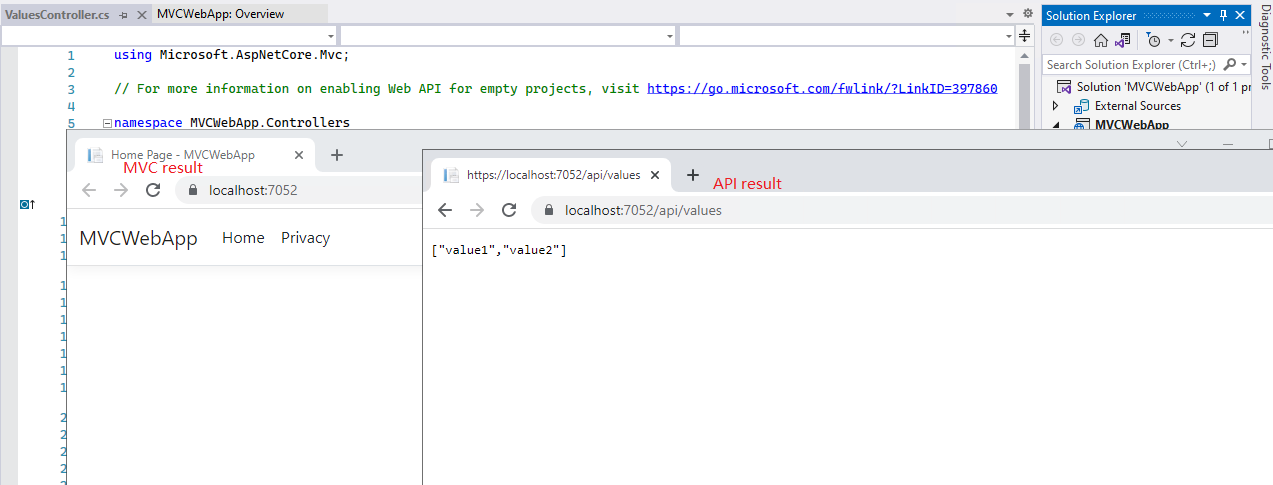This screenshot has height=485, width=1273.
Task: Go forward in Home Page browser window
Action: click(121, 190)
